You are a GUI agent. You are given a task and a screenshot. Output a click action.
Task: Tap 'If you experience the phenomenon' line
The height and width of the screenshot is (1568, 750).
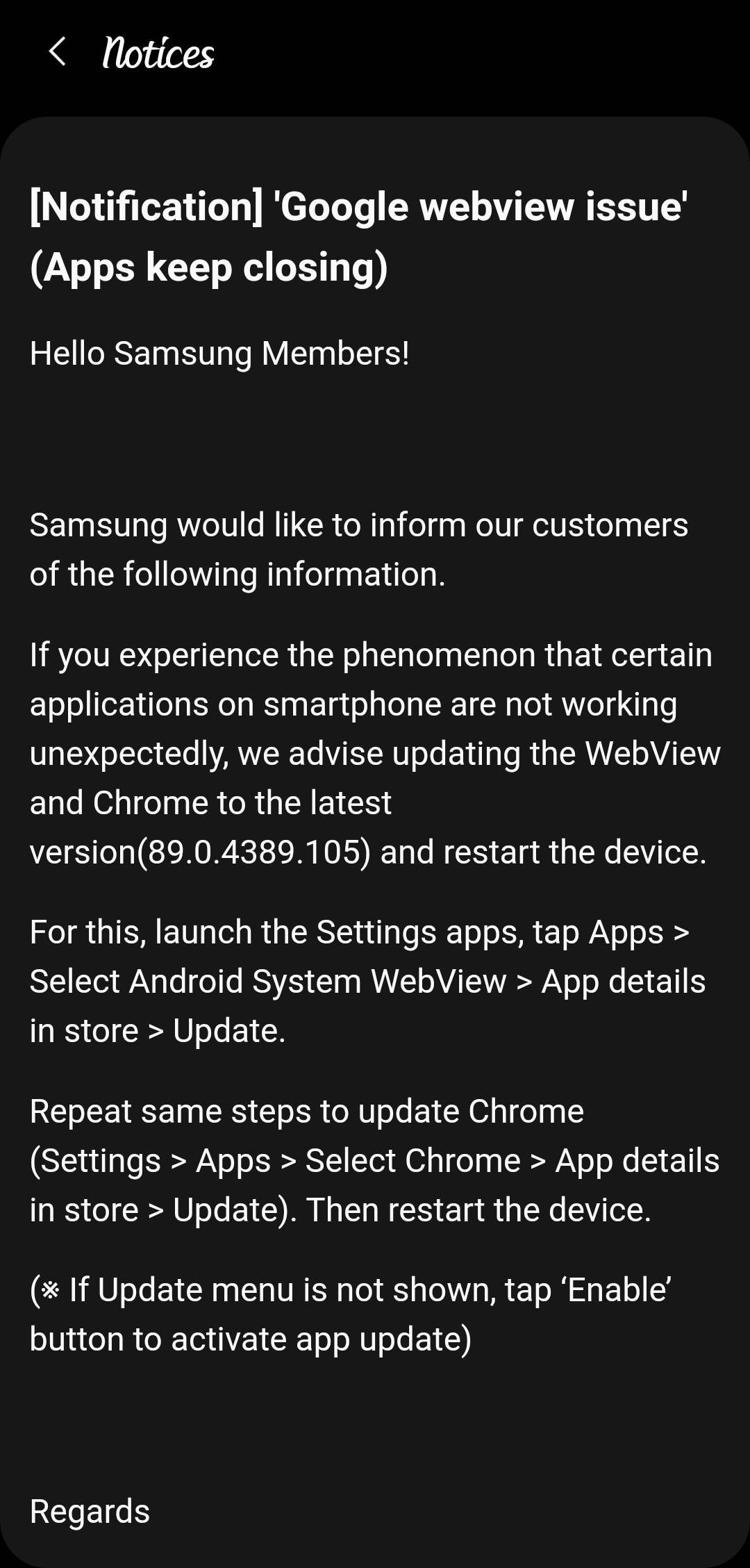click(x=371, y=654)
